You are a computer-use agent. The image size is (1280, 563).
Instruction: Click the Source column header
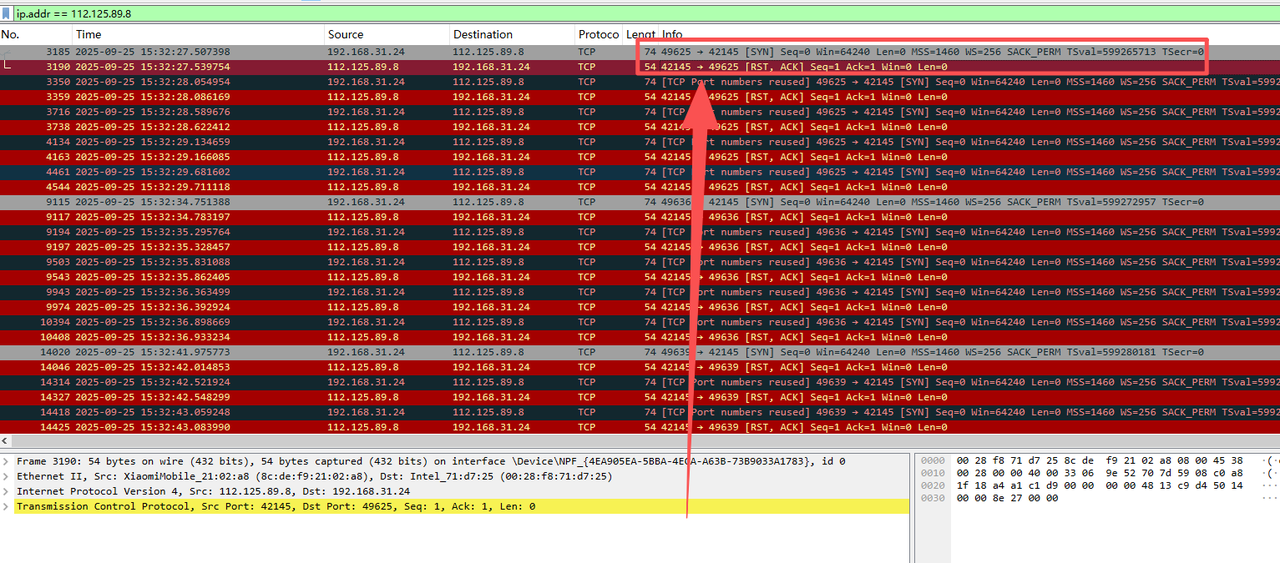click(380, 35)
